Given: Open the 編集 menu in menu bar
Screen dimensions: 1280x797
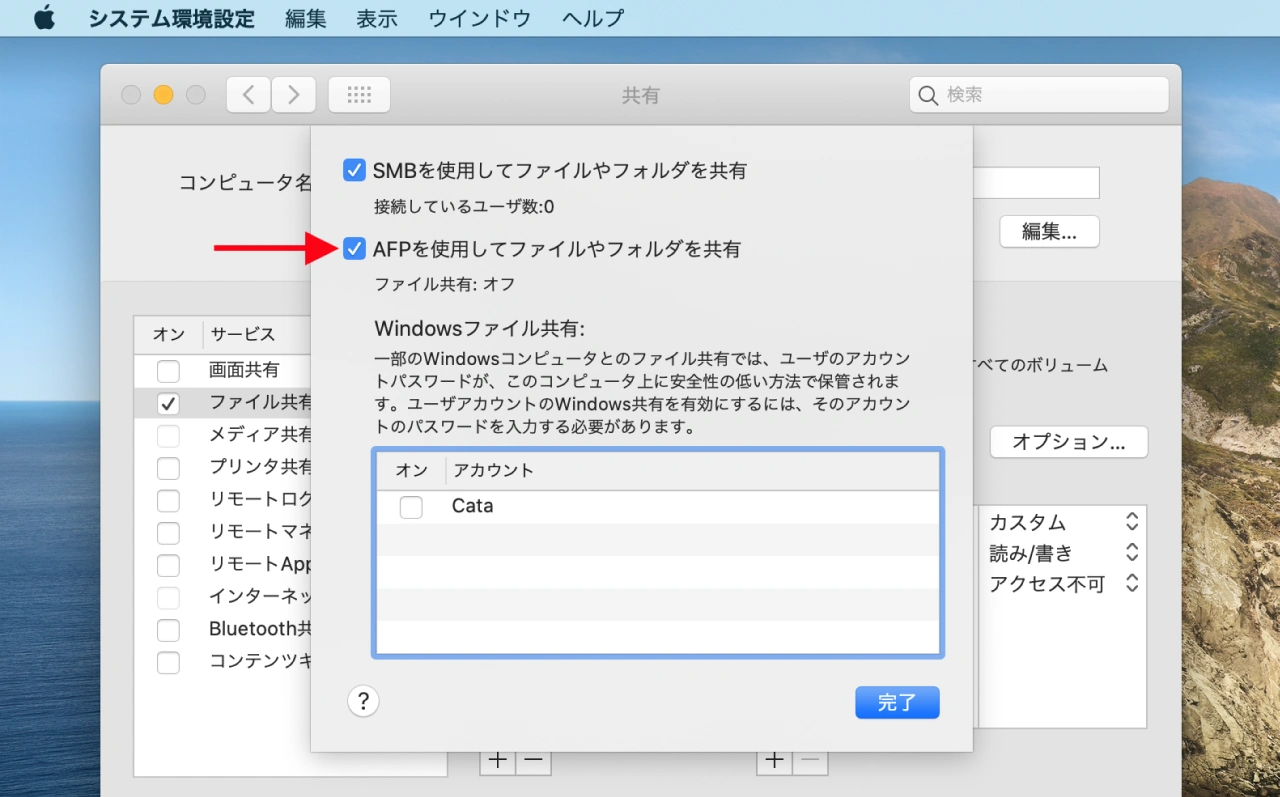Looking at the screenshot, I should coord(305,18).
